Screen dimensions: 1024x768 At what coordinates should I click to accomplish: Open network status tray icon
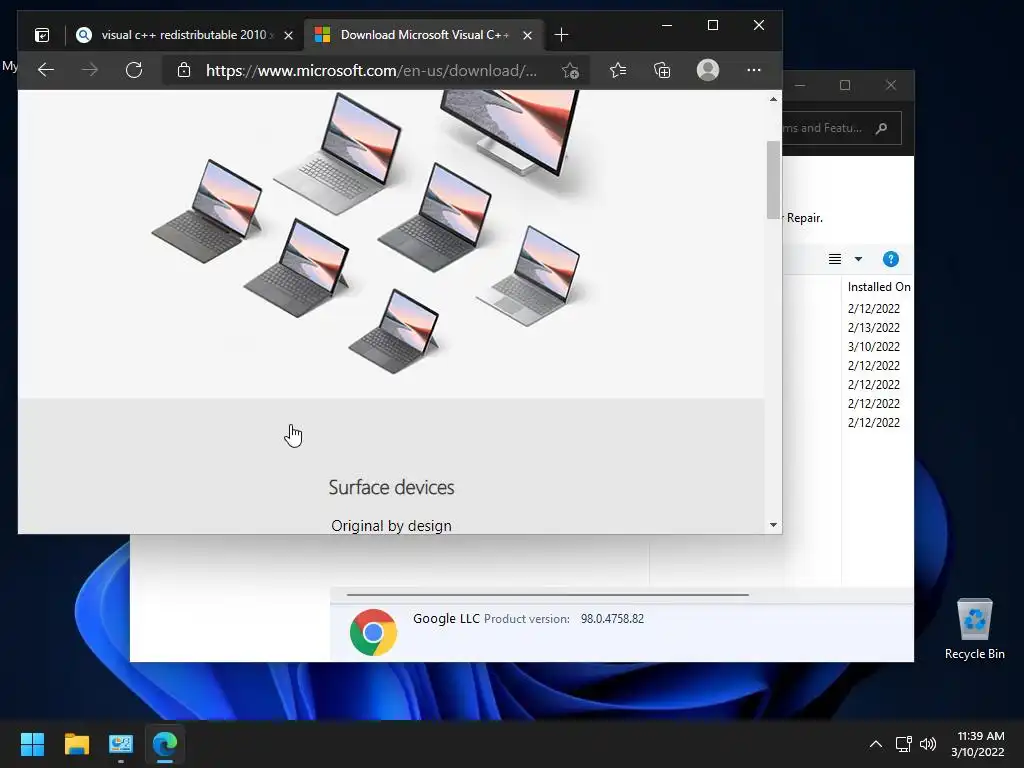[903, 744]
